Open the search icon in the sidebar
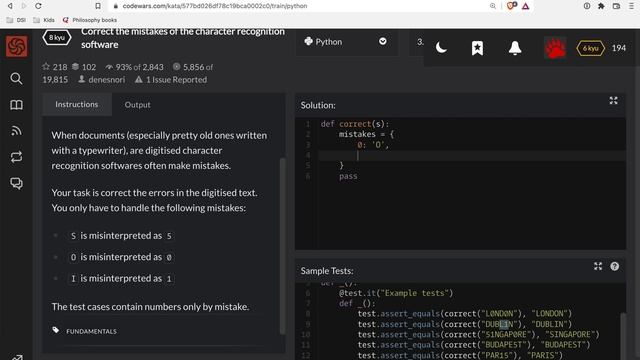Image resolution: width=640 pixels, height=360 pixels. point(16,78)
